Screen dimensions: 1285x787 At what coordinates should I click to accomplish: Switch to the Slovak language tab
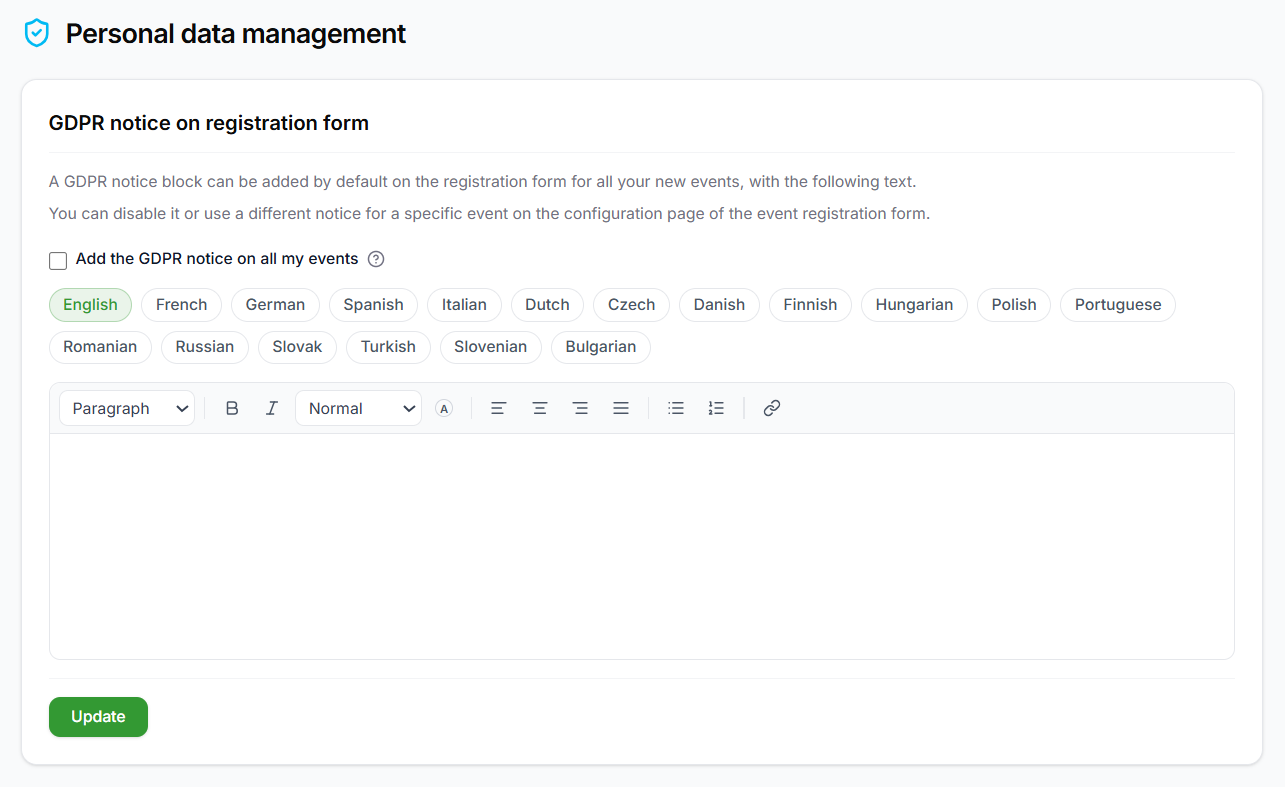click(297, 347)
